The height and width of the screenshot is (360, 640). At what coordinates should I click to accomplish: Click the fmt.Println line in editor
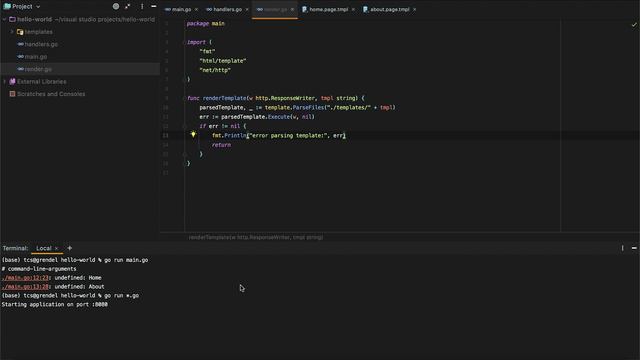click(x=279, y=136)
